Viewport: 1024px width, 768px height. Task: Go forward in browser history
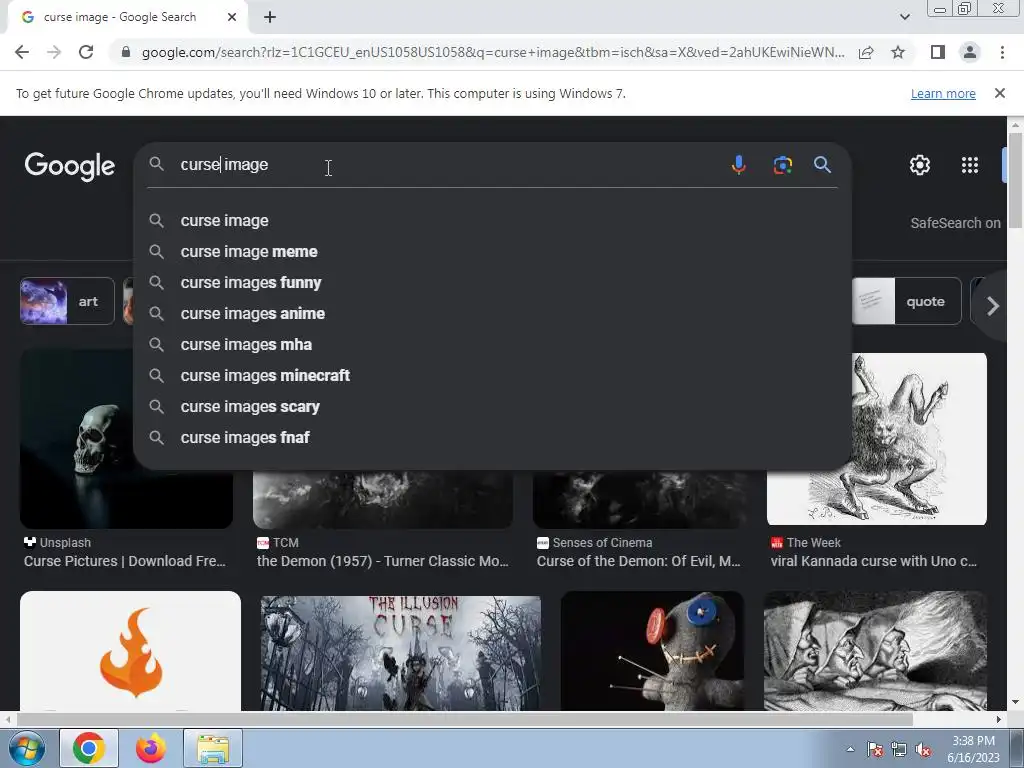point(54,52)
